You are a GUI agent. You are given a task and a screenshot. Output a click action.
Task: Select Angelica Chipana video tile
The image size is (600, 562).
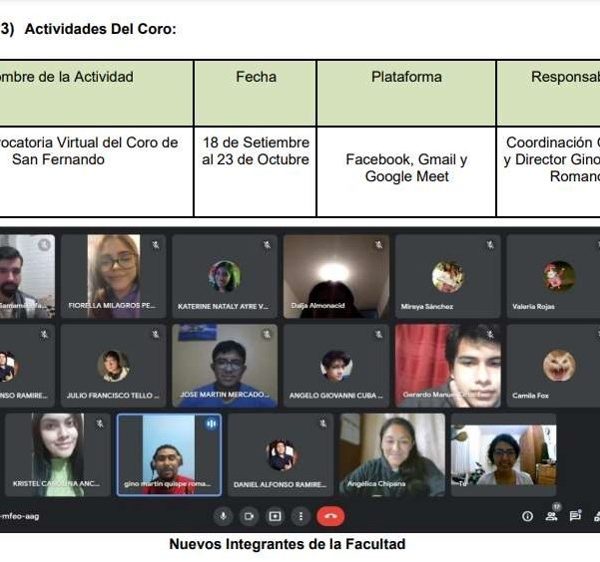[x=392, y=455]
